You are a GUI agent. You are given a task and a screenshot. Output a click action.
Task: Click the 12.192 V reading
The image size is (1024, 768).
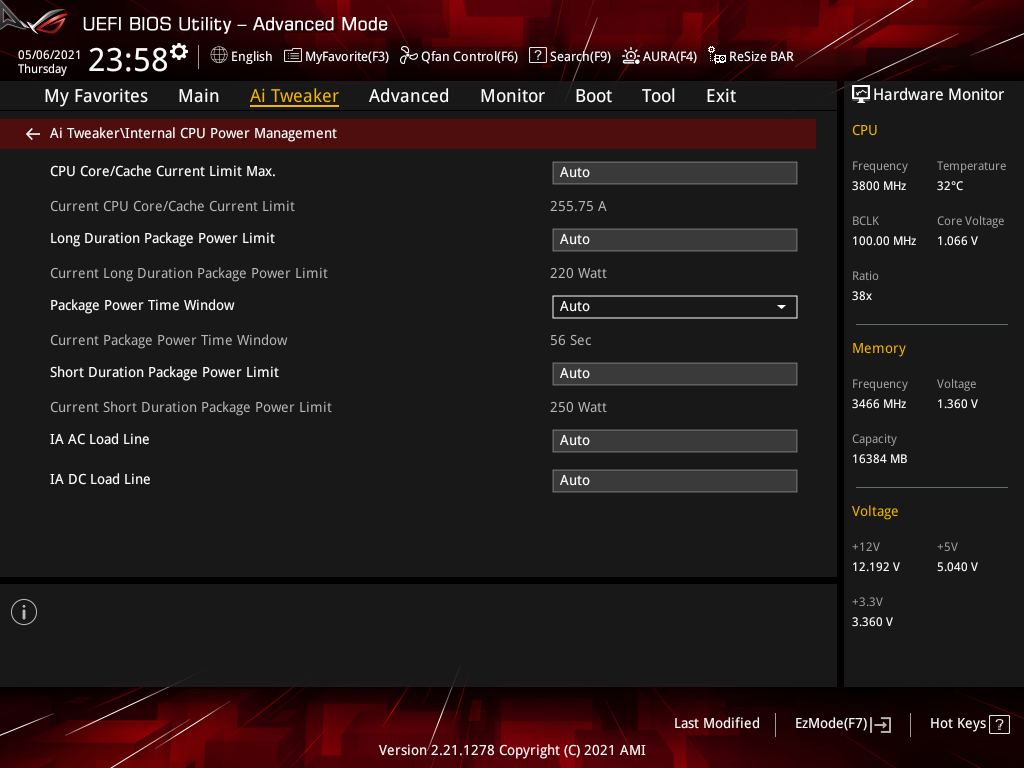876,566
